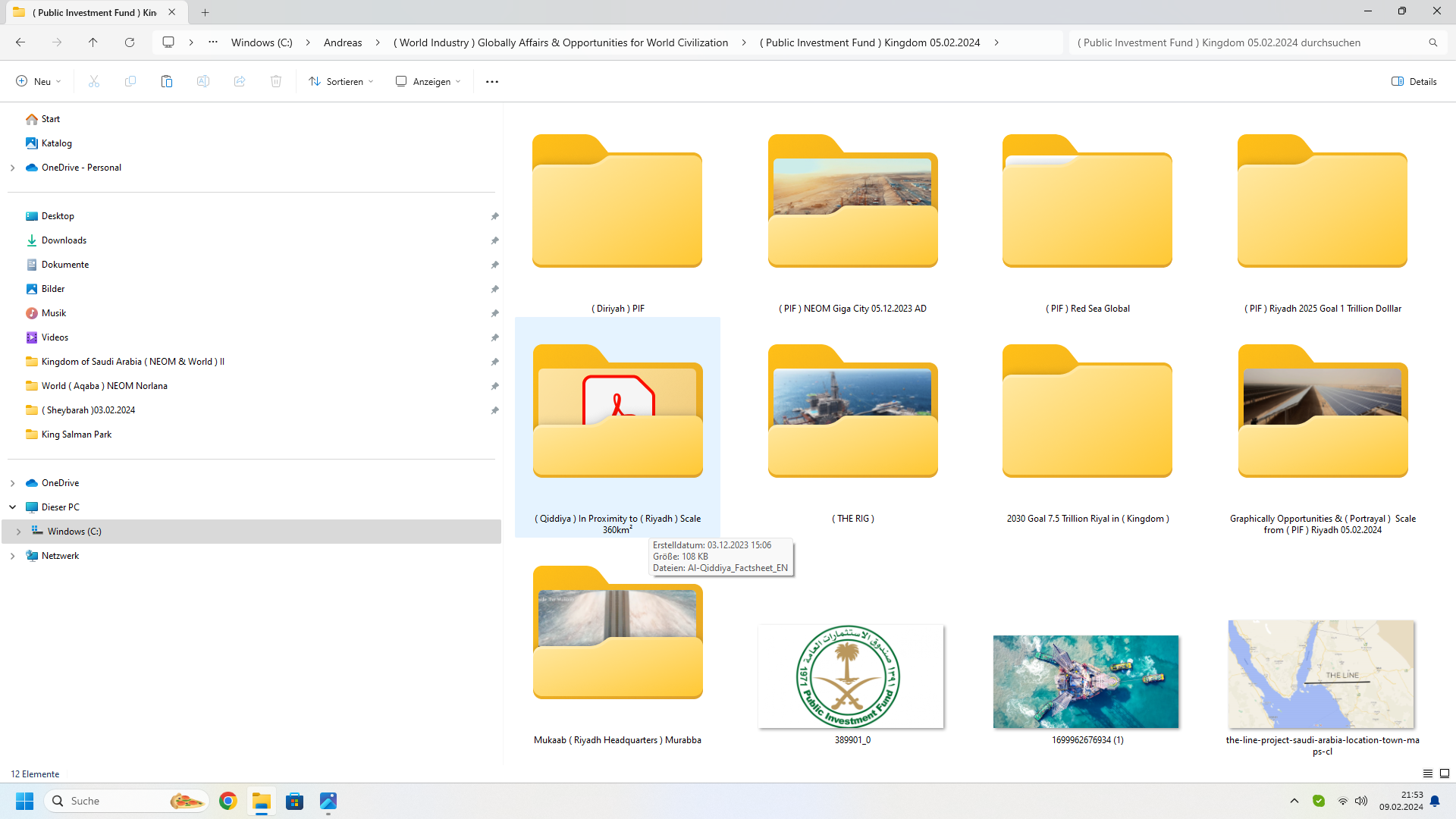Open the Neu dropdown
This screenshot has height=819, width=1456.
pos(38,81)
